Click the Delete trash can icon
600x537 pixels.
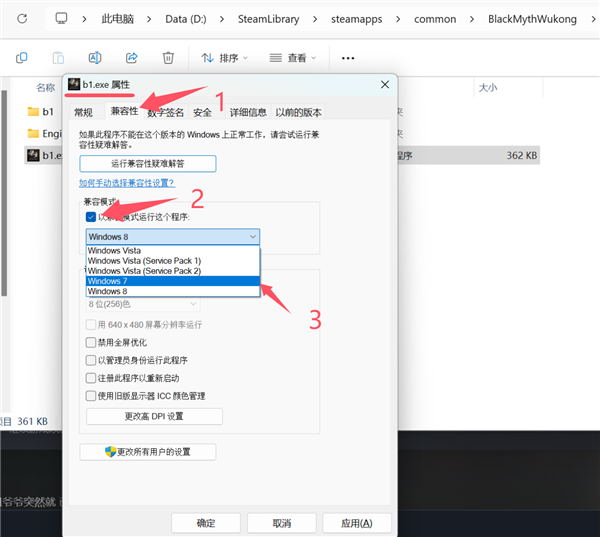tap(168, 58)
